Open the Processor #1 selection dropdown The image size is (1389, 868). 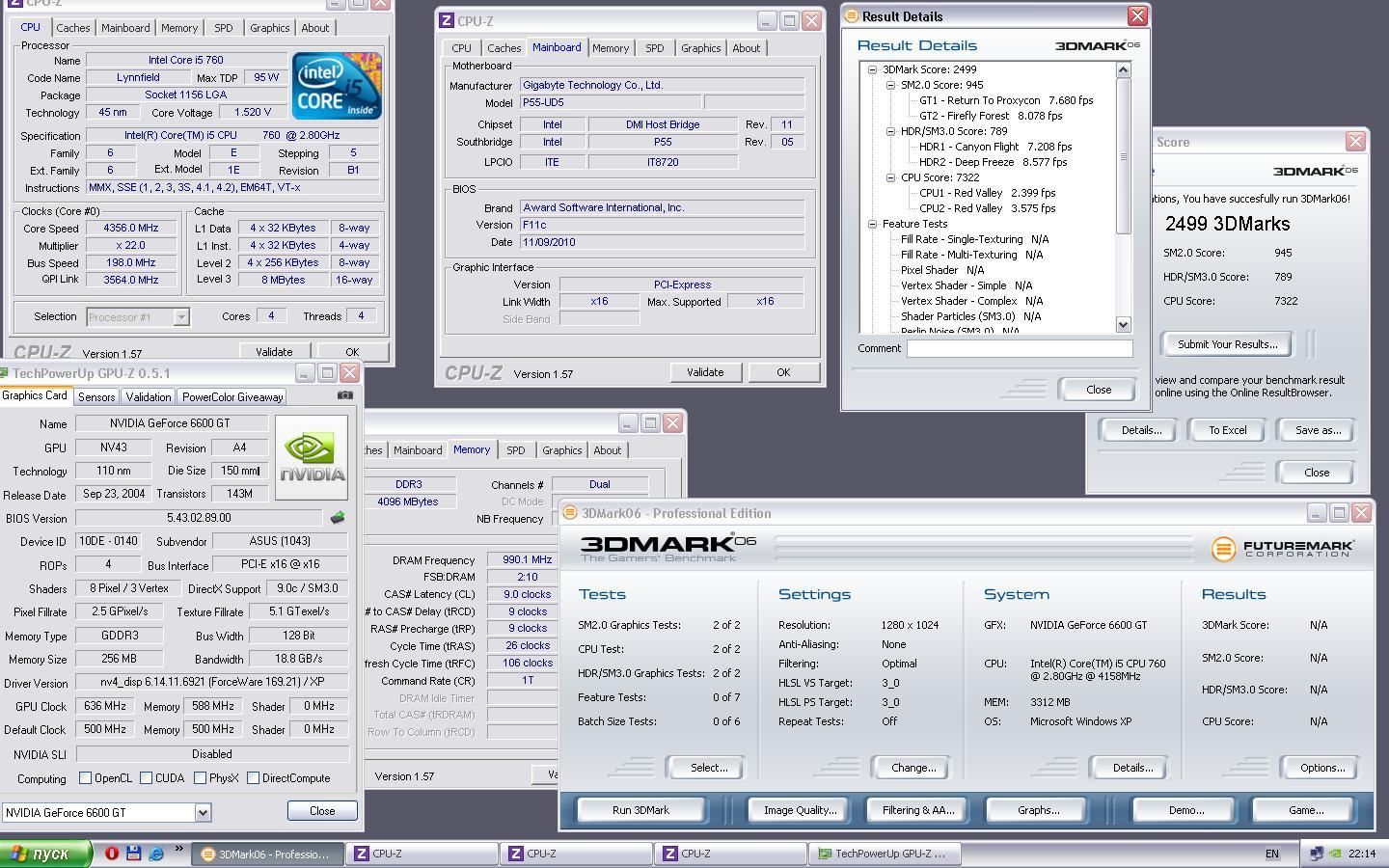click(x=180, y=316)
